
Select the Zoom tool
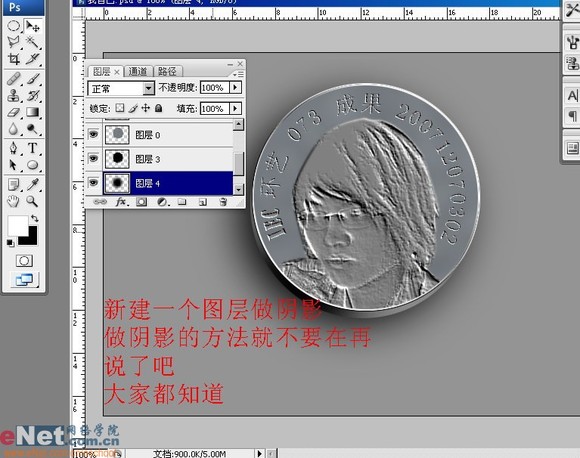point(33,201)
